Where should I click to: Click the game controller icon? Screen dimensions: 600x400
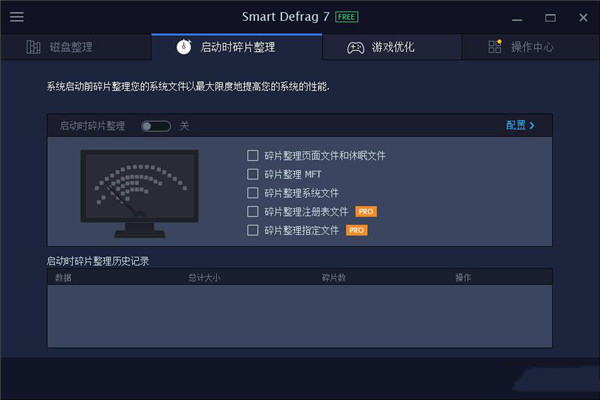(355, 47)
